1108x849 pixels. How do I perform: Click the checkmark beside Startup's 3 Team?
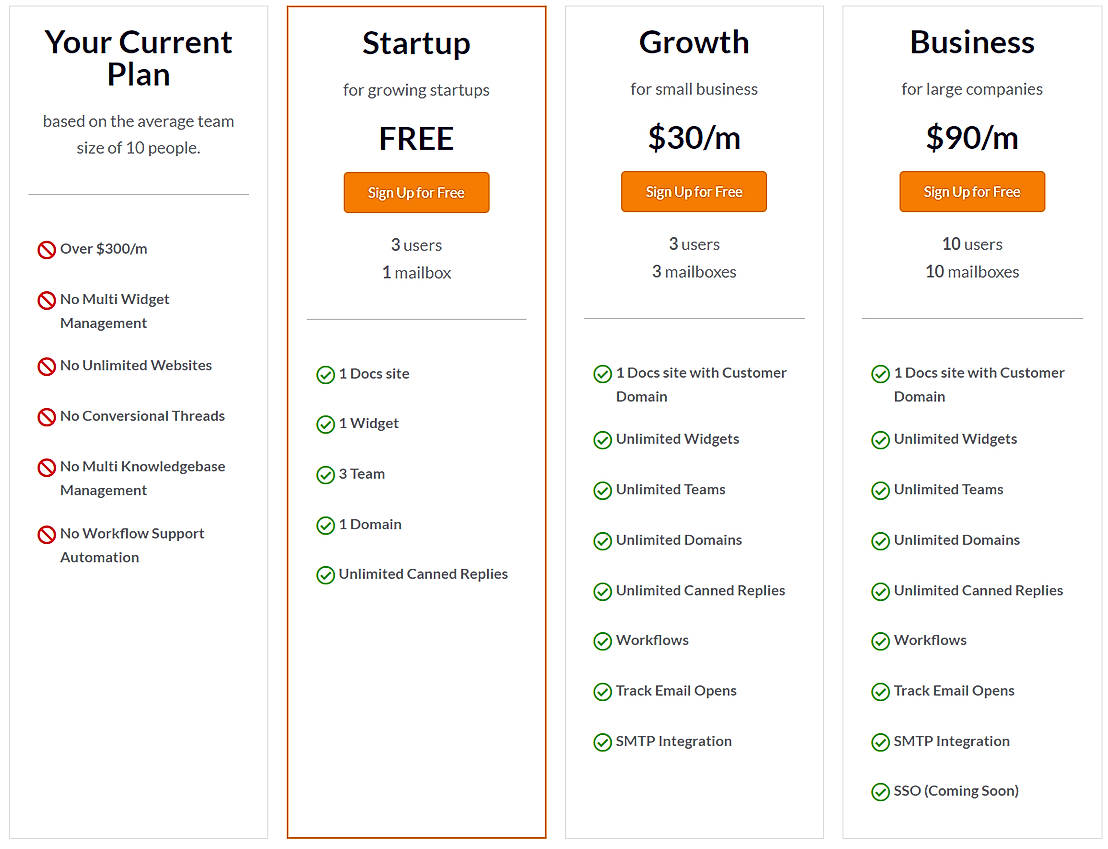325,475
